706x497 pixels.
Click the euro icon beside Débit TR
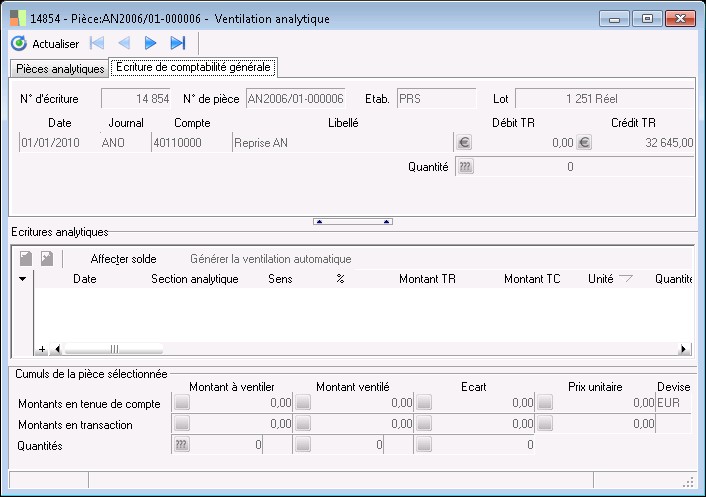[x=463, y=142]
